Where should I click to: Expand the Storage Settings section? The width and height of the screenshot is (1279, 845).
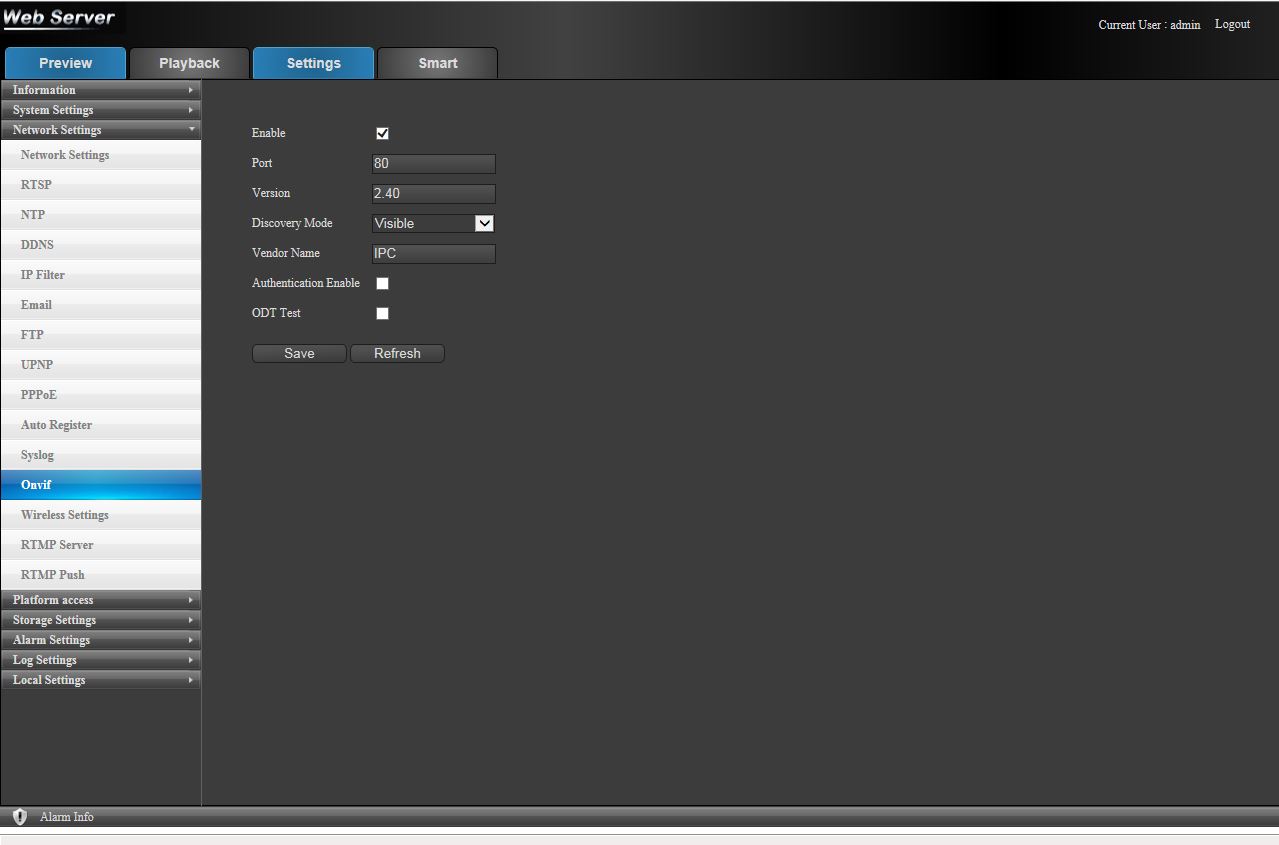point(100,620)
